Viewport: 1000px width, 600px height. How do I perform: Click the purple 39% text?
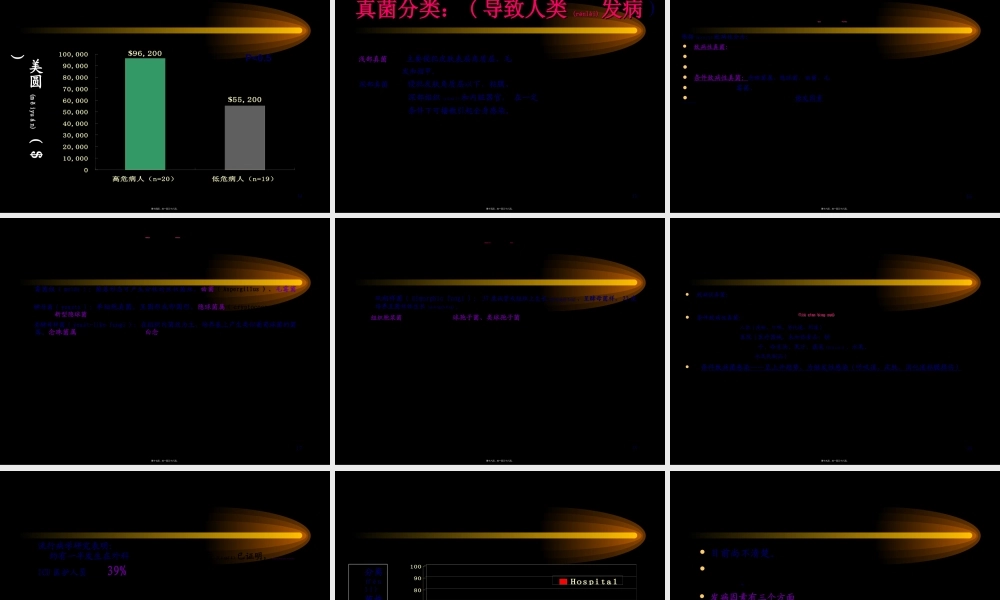(x=117, y=571)
